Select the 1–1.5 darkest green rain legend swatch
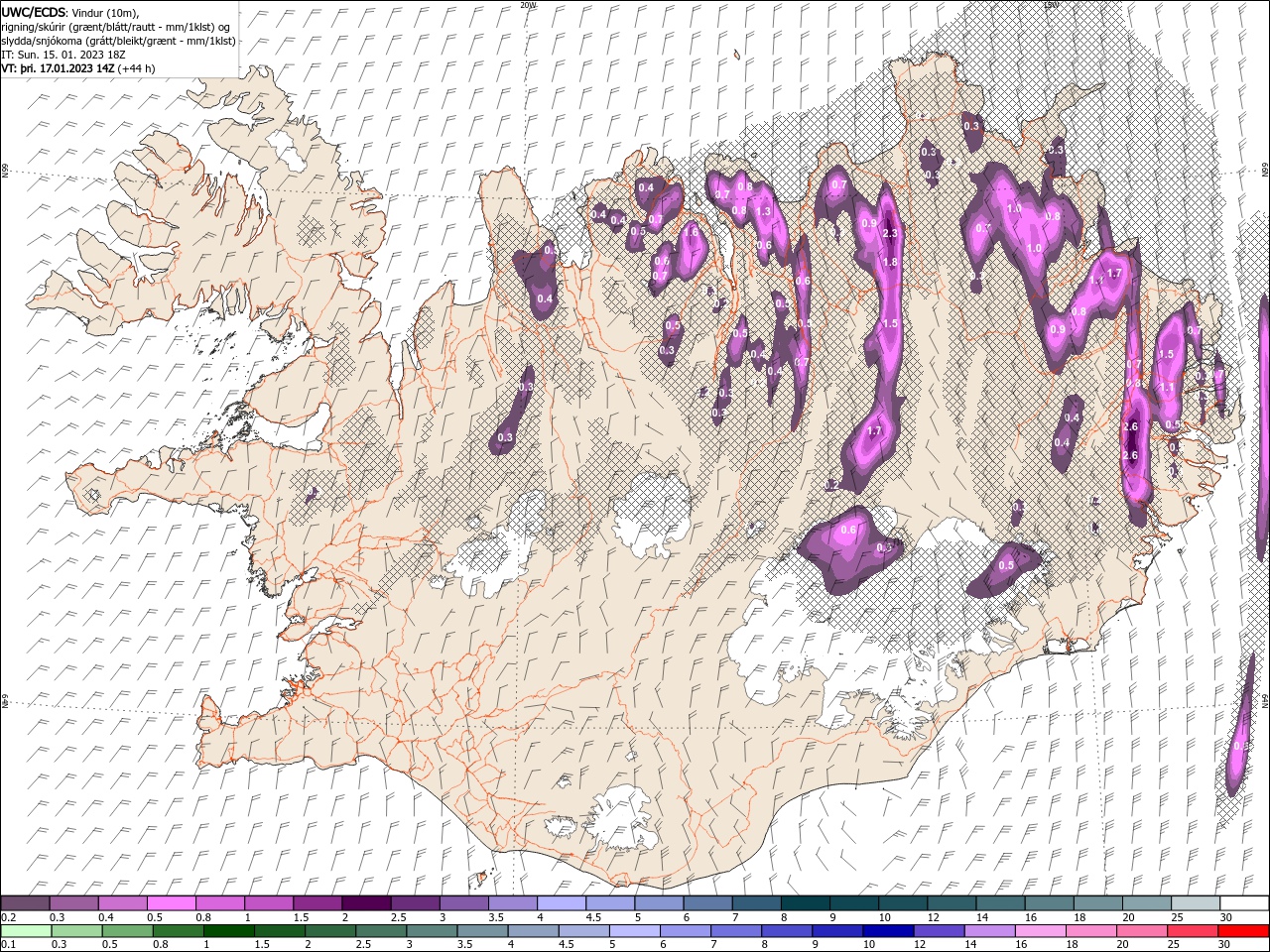The image size is (1270, 952). coord(228,931)
